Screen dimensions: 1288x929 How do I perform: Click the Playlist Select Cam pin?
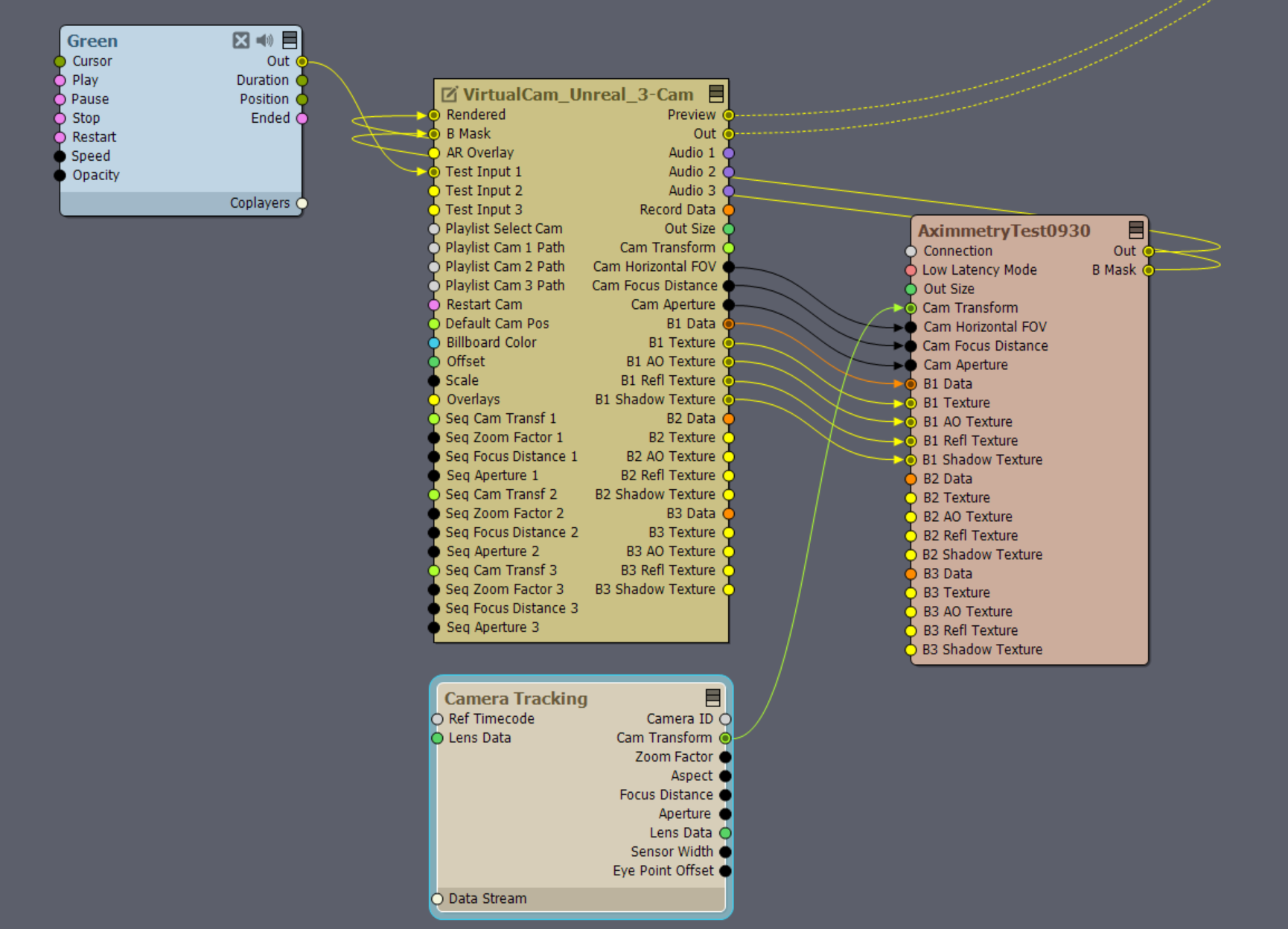point(434,229)
